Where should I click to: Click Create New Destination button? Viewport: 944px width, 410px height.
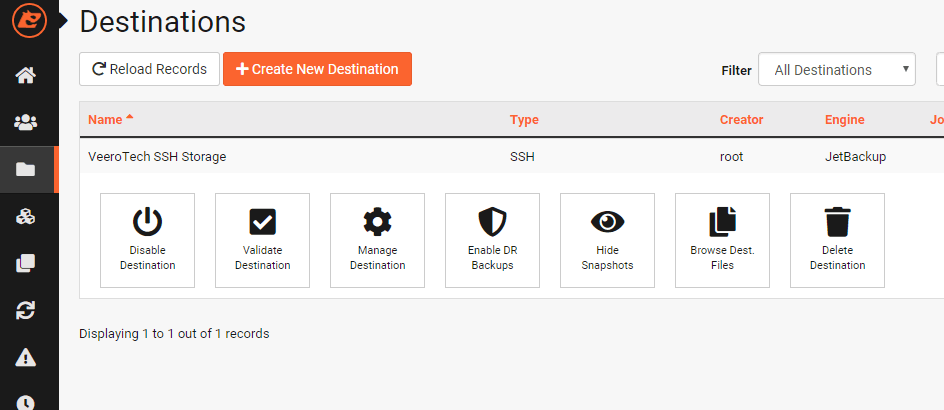point(317,69)
